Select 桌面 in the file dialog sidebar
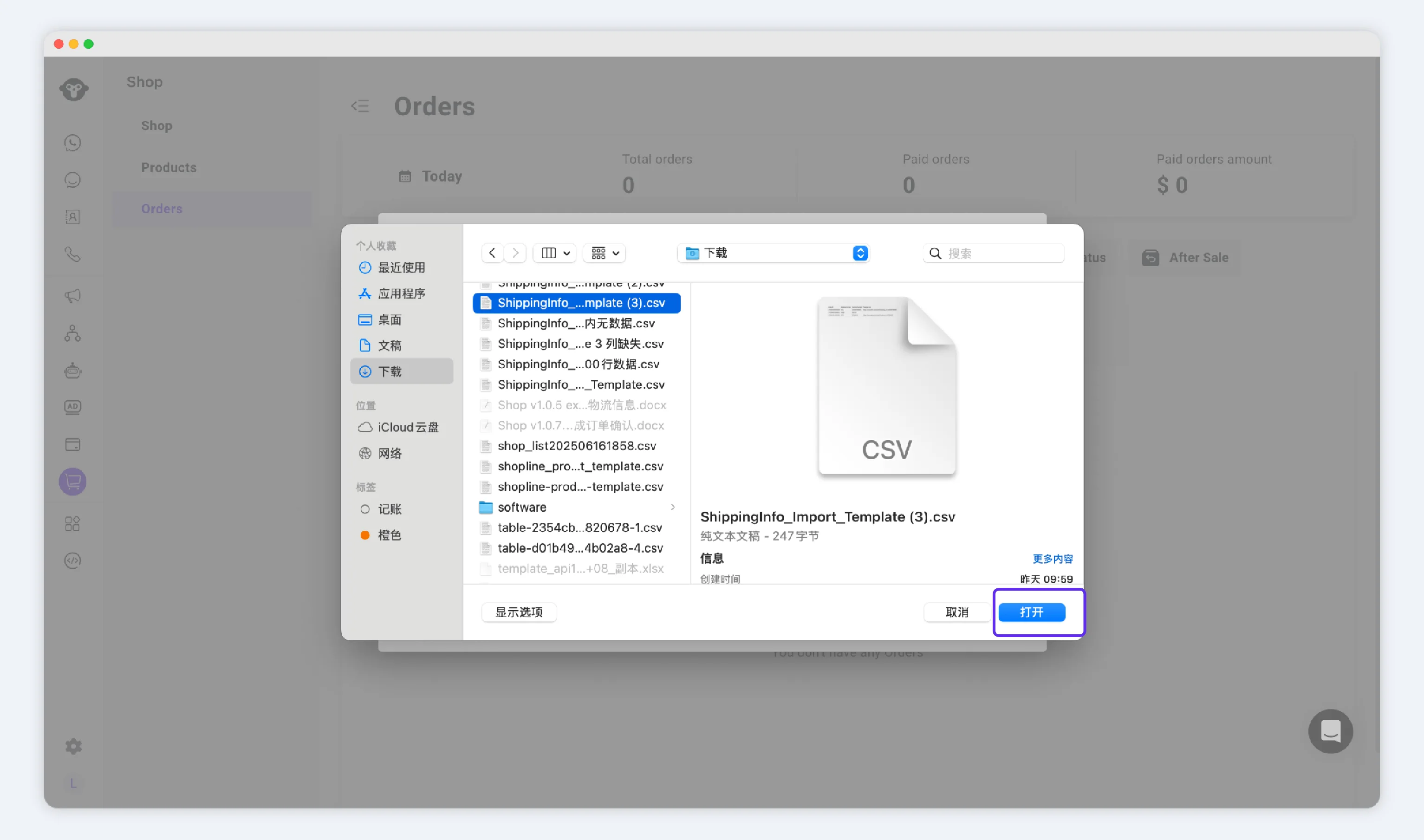Screen dimensions: 1424x840 (401, 319)
